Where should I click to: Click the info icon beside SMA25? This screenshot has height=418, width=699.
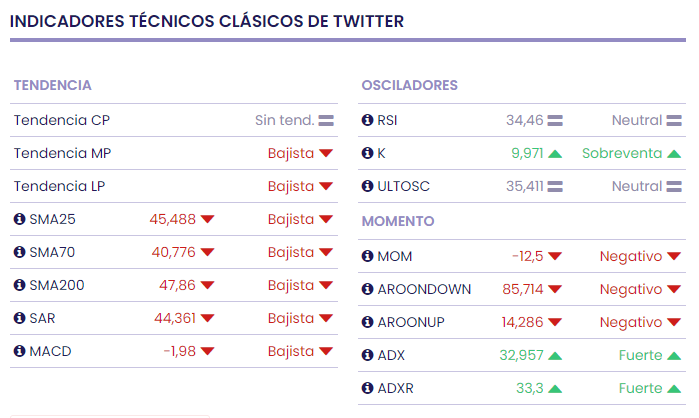click(19, 219)
